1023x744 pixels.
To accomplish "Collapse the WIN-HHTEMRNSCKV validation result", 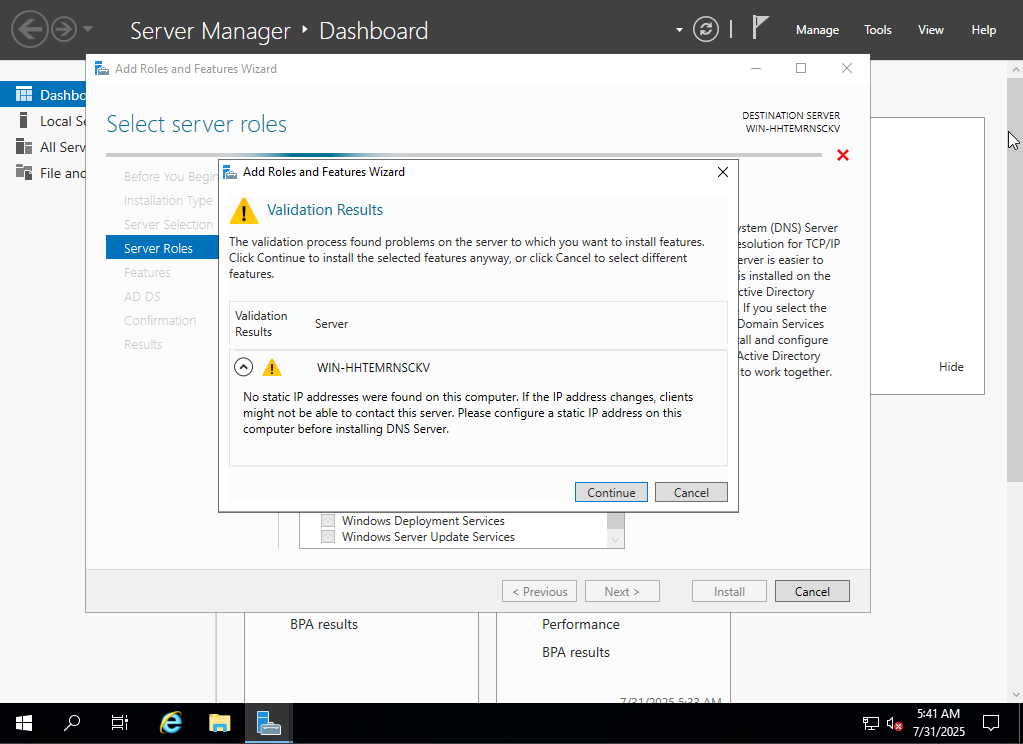I will tap(243, 367).
